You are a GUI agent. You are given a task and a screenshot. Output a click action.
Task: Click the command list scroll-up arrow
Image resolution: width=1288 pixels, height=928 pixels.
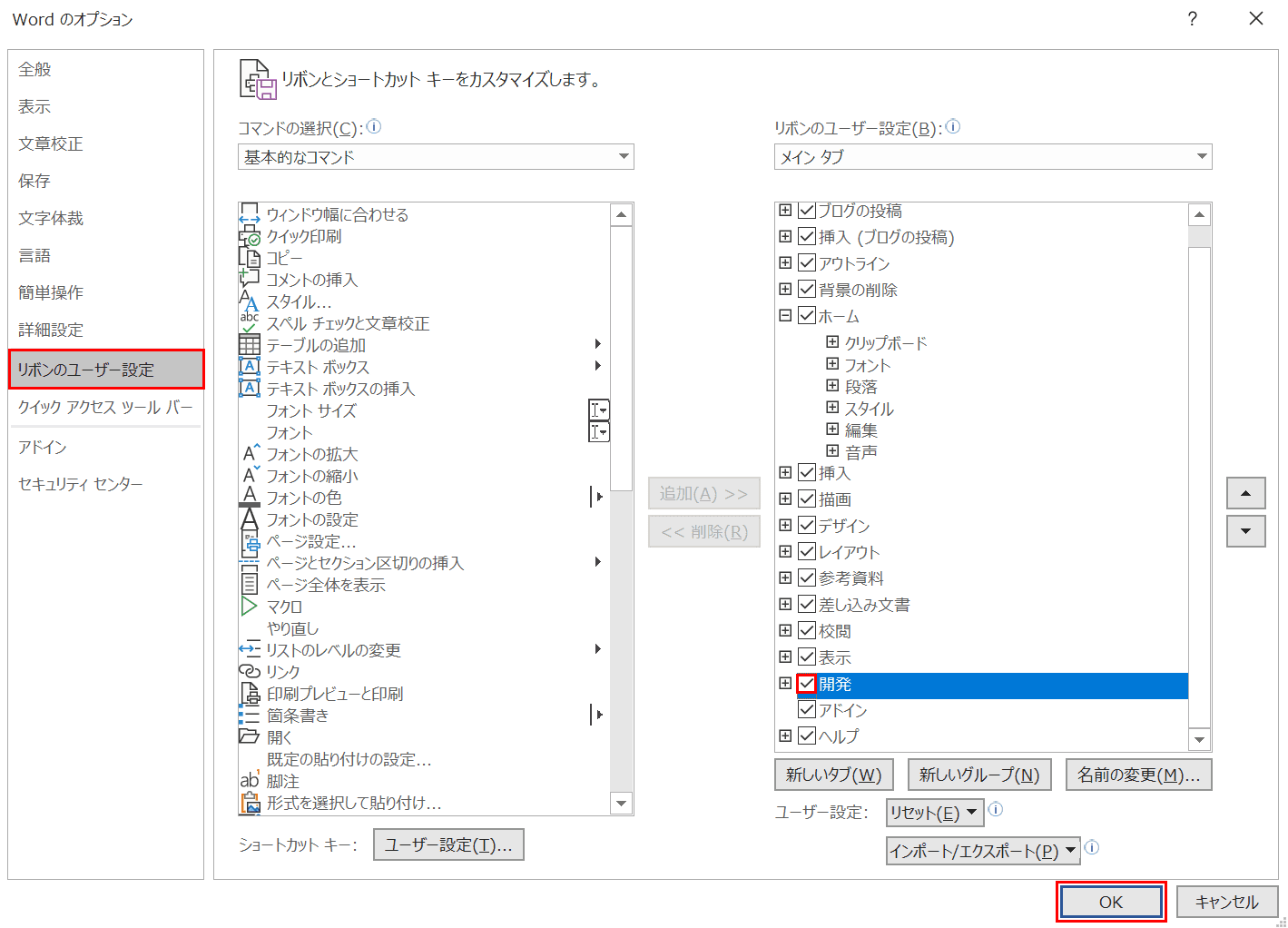(x=621, y=215)
